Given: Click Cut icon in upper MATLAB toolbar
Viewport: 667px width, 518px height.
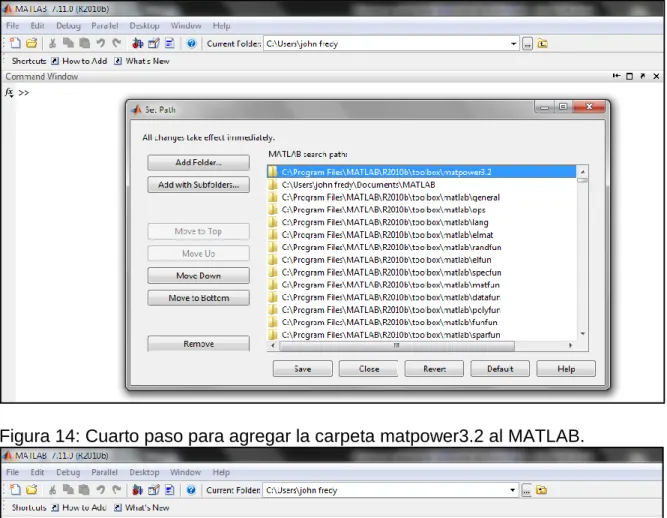Looking at the screenshot, I should pos(52,43).
